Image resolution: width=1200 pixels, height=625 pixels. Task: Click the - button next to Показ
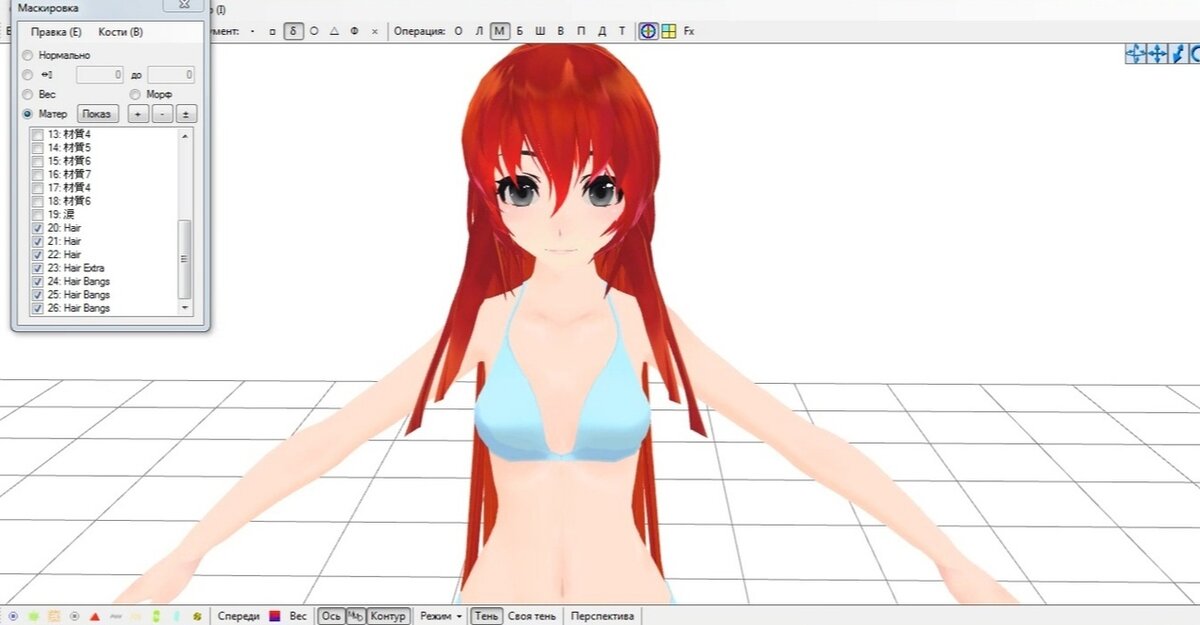(162, 114)
